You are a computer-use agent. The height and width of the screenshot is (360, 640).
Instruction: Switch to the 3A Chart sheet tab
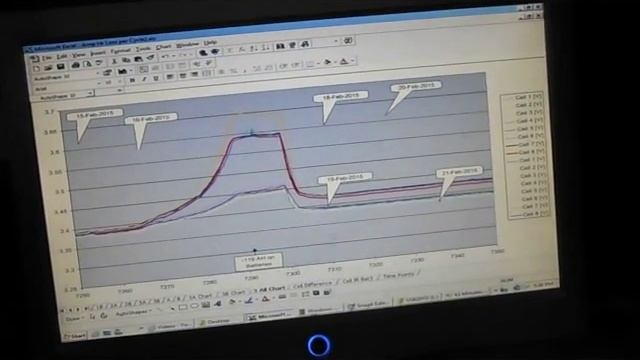[200, 297]
